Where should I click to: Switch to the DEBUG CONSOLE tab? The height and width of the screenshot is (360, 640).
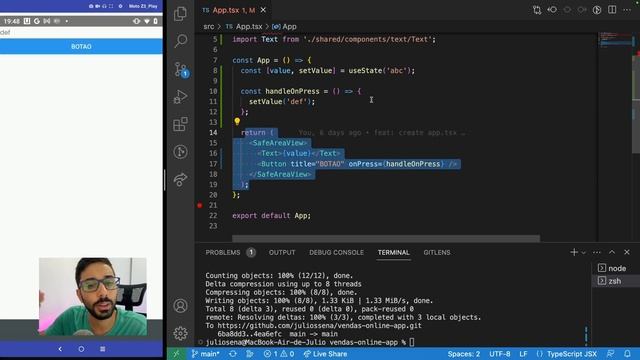336,253
